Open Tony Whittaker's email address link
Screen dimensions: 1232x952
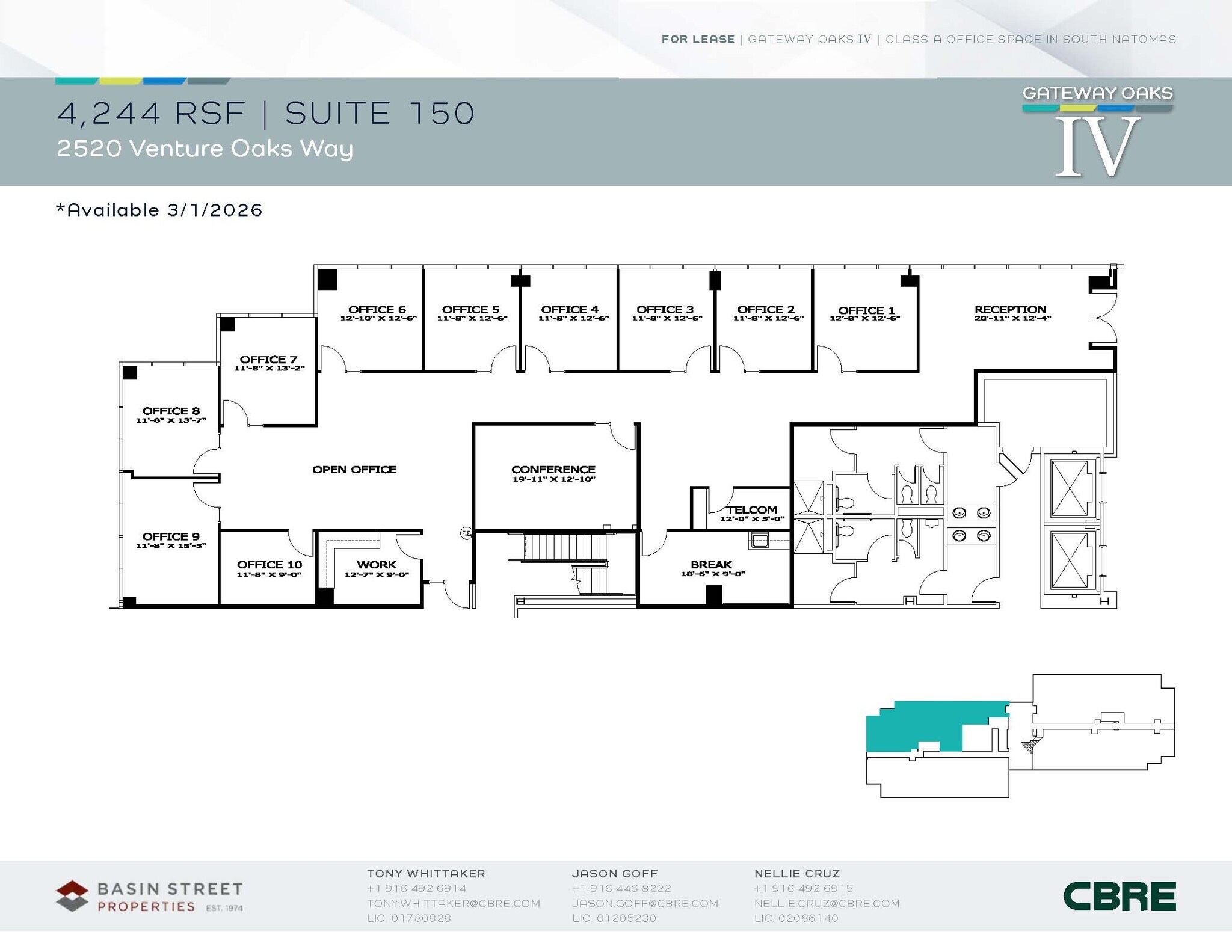(454, 903)
